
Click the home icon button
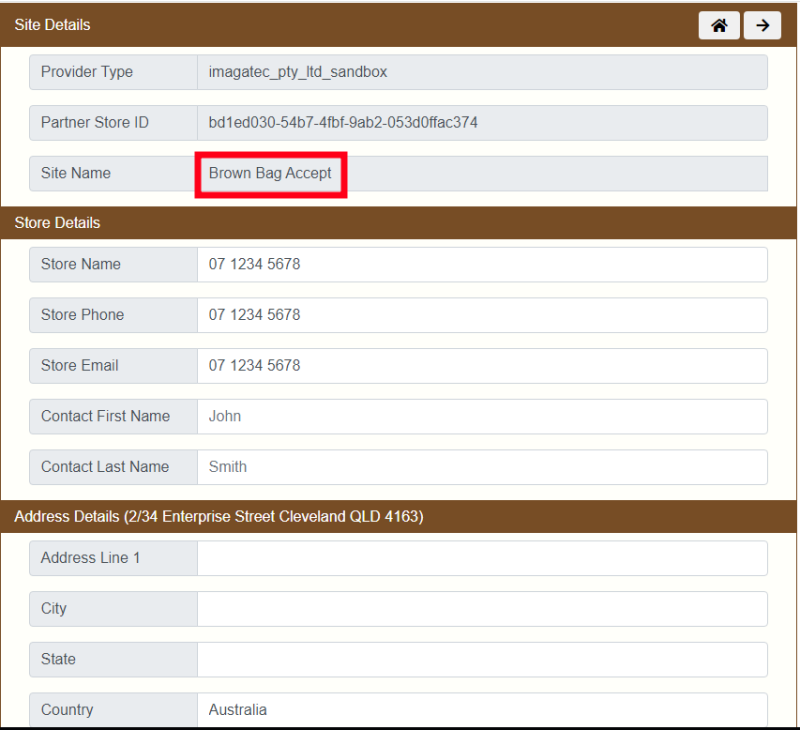pyautogui.click(x=719, y=26)
